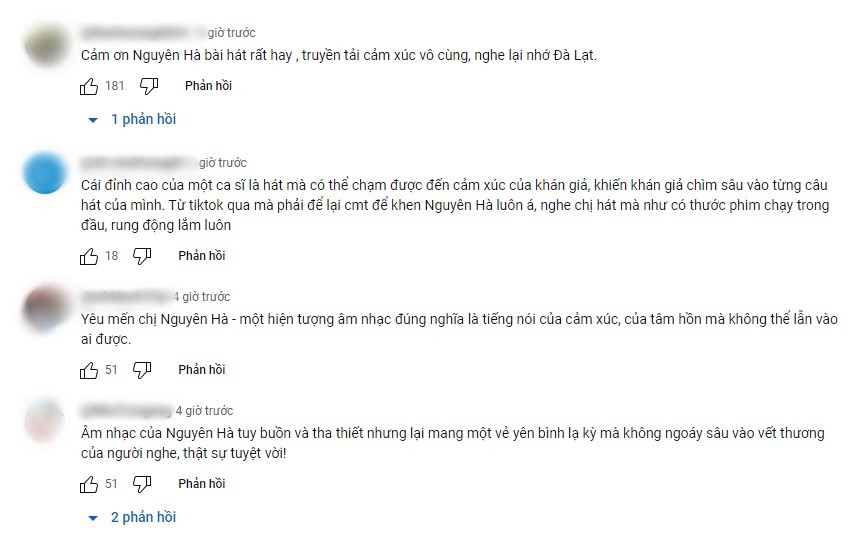The height and width of the screenshot is (535, 861).
Task: Reply to the Đà Lạt comment via Phản hồi
Action: [208, 86]
